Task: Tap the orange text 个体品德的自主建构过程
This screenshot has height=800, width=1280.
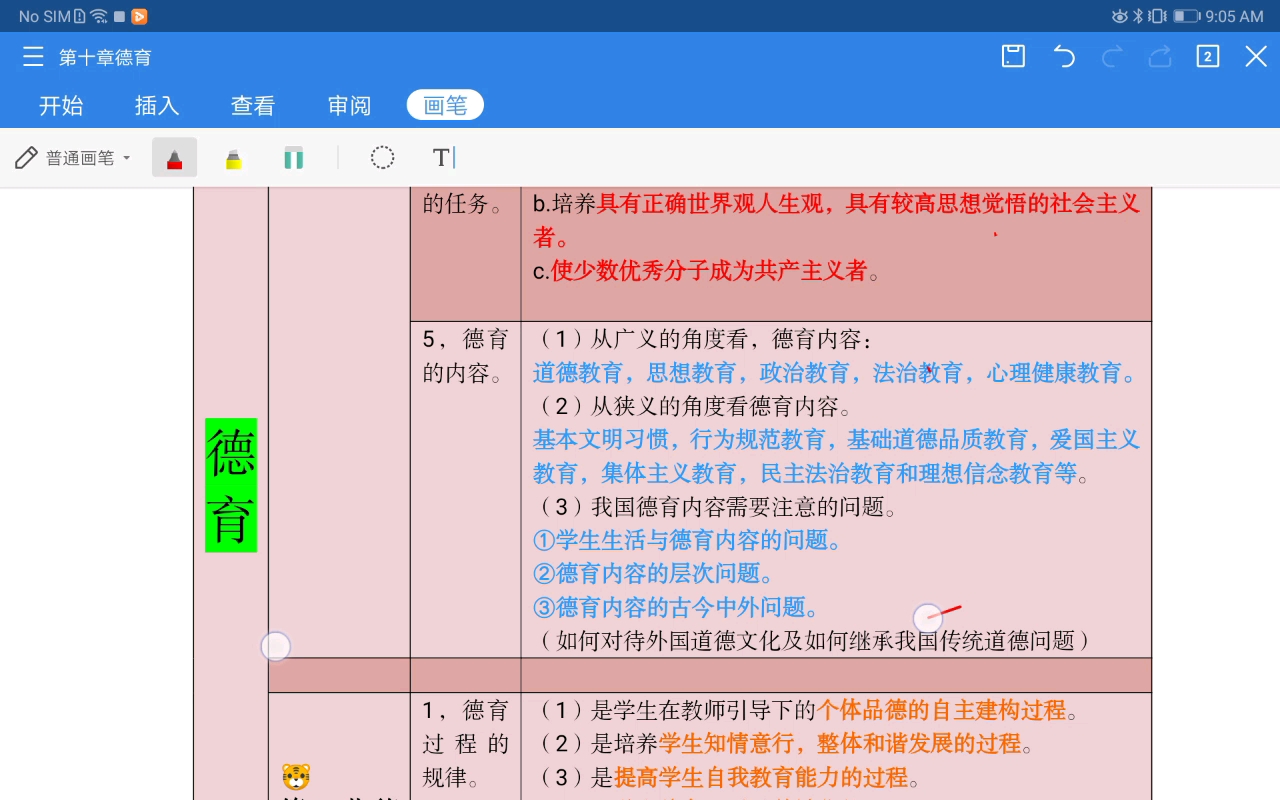Action: coord(942,710)
